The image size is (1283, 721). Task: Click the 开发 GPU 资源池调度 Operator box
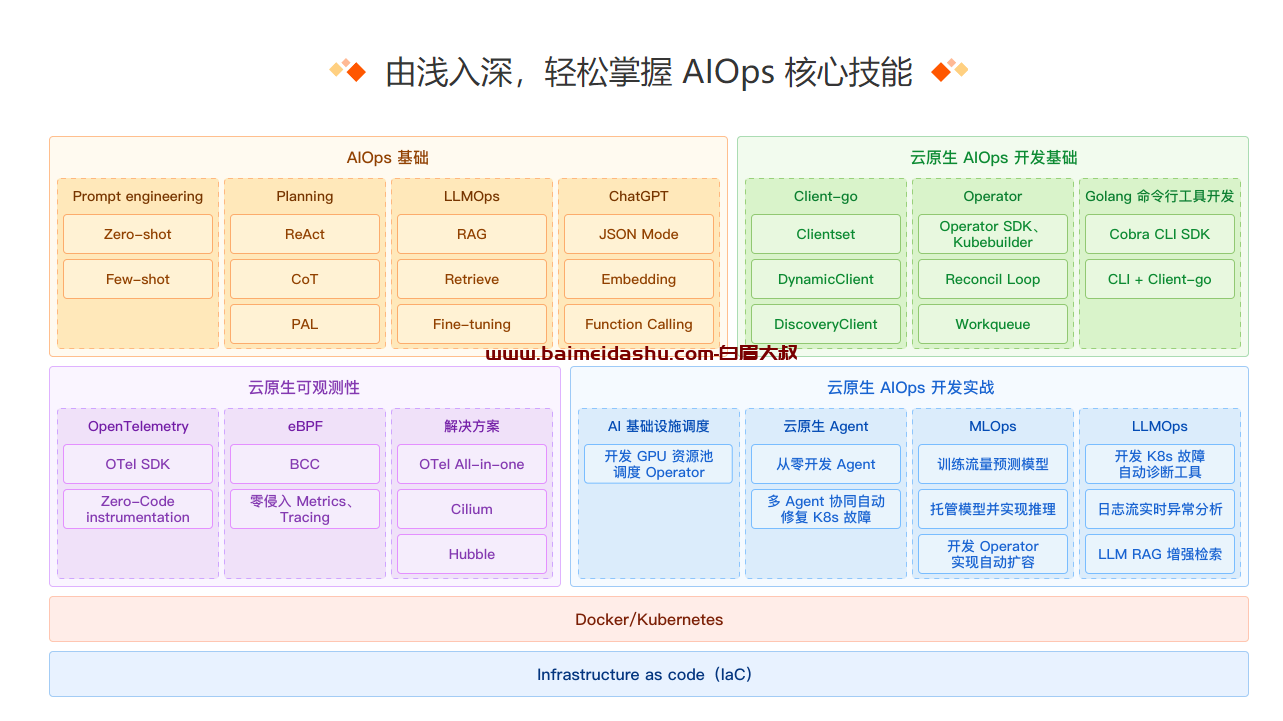659,464
